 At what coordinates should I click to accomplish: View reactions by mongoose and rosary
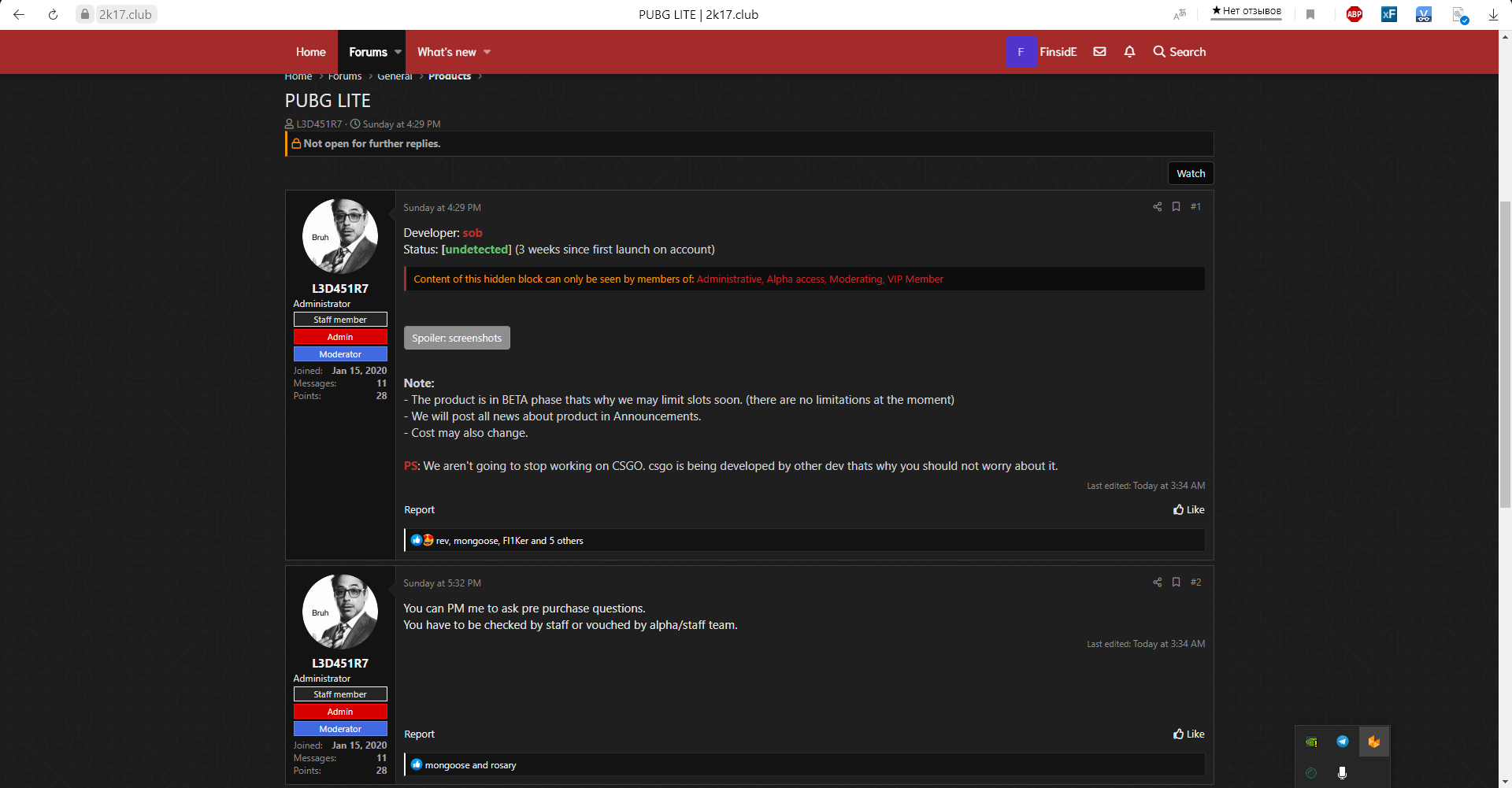[x=470, y=765]
